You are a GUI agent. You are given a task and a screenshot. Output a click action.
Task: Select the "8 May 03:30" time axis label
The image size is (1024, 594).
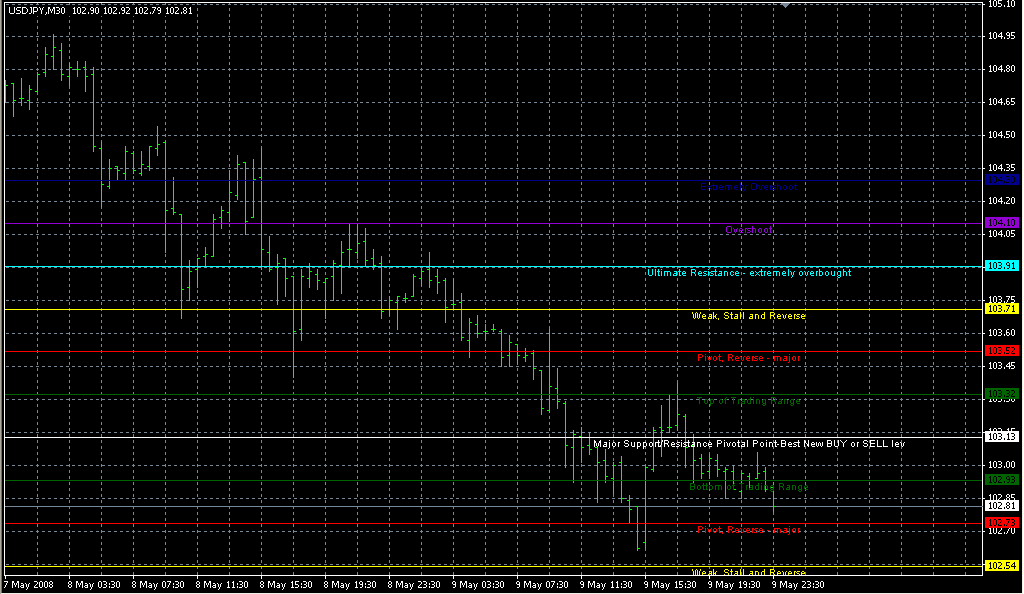[x=94, y=584]
